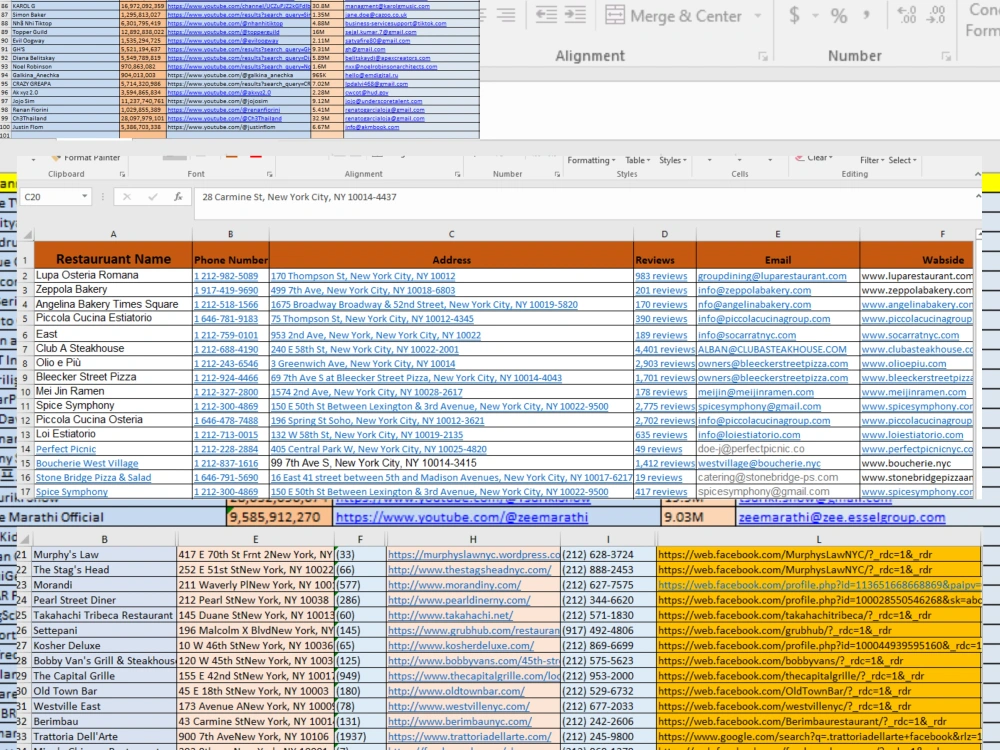
Task: Select the Justin Flom cell in top sheet
Action: point(65,127)
